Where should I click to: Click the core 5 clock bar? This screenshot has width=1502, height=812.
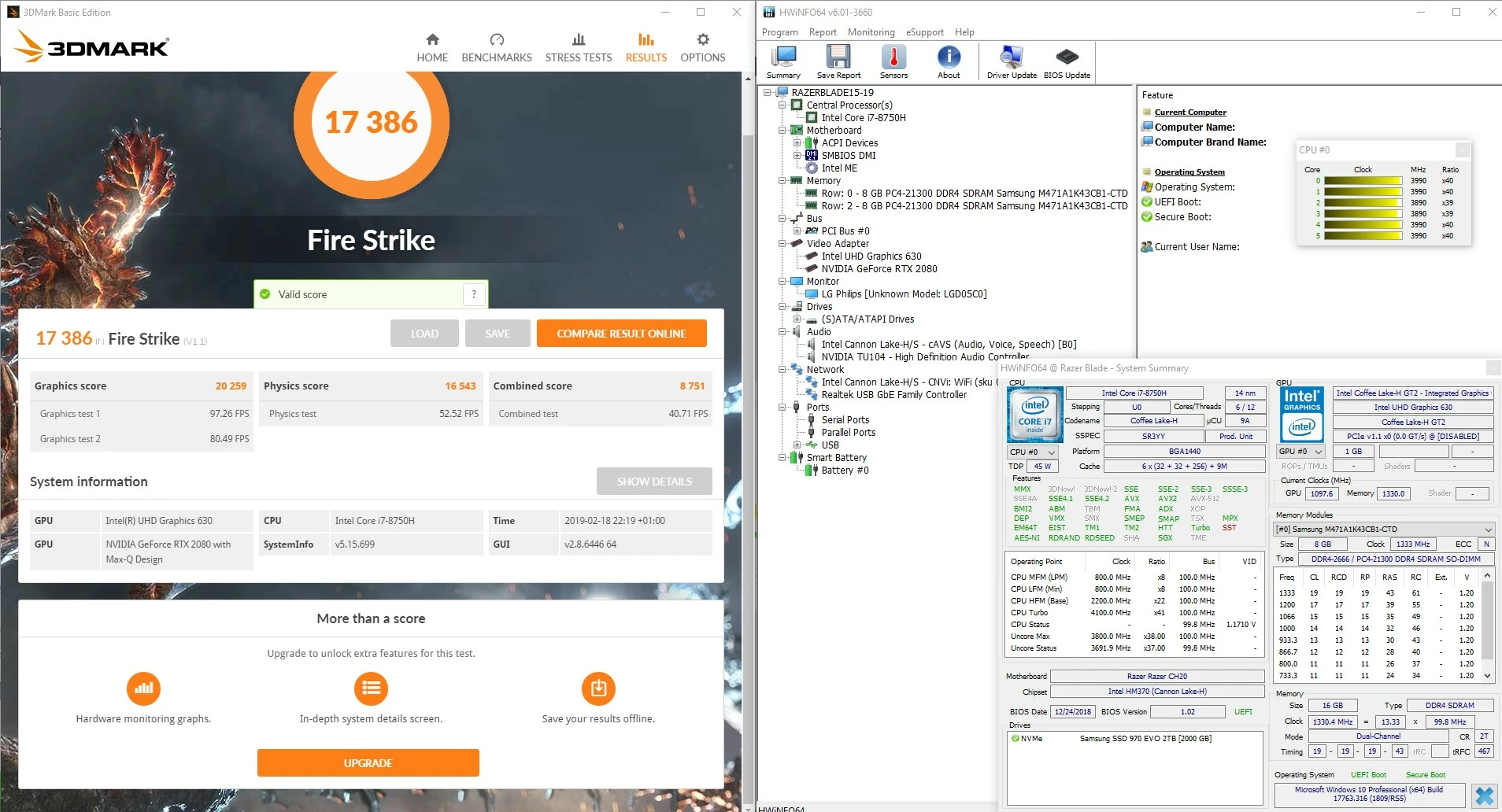pos(1363,236)
